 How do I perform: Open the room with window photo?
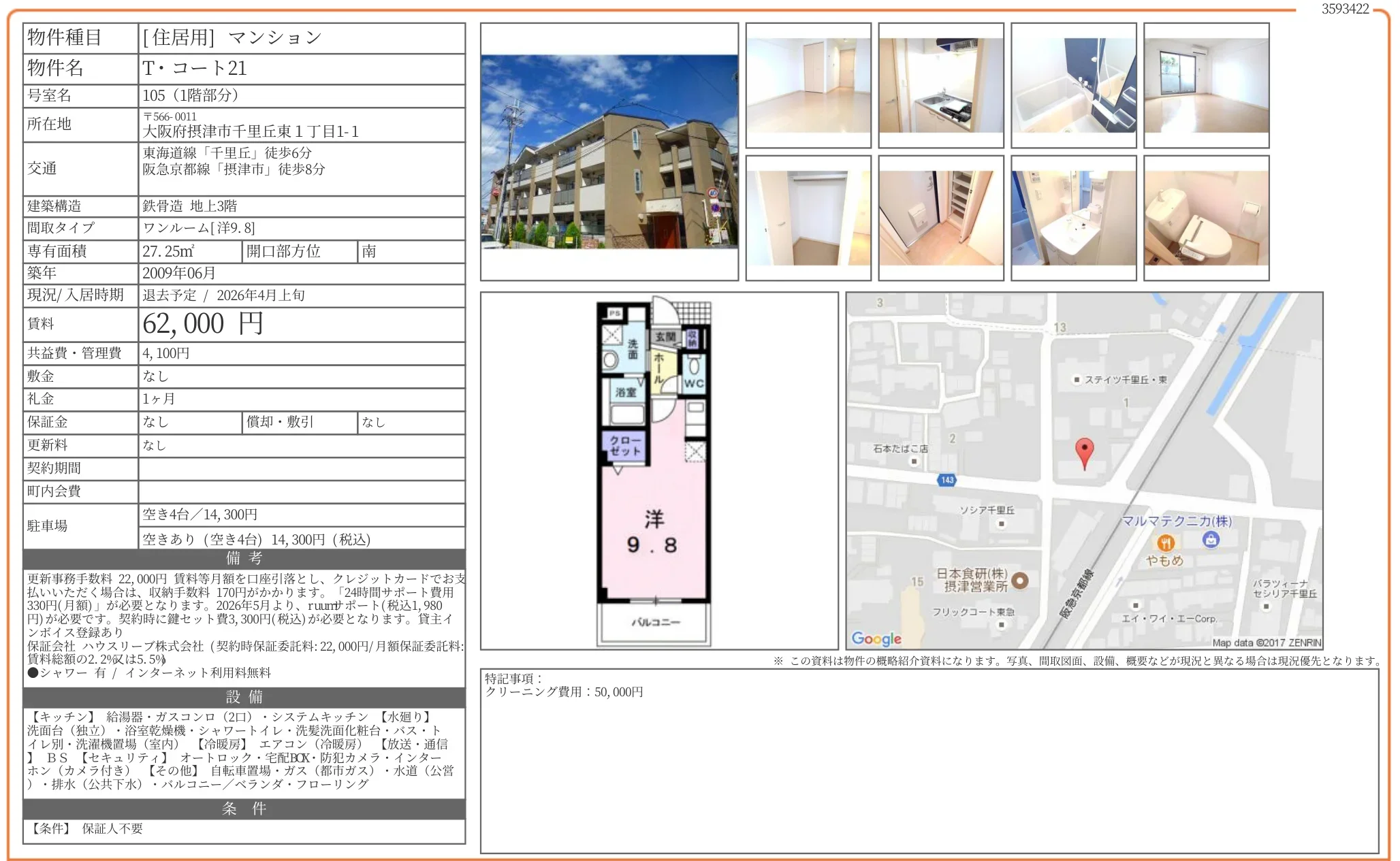pos(1206,85)
